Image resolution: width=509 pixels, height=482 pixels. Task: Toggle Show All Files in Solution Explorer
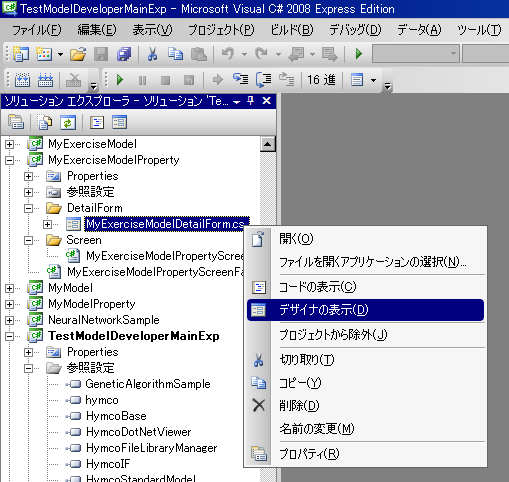click(45, 122)
